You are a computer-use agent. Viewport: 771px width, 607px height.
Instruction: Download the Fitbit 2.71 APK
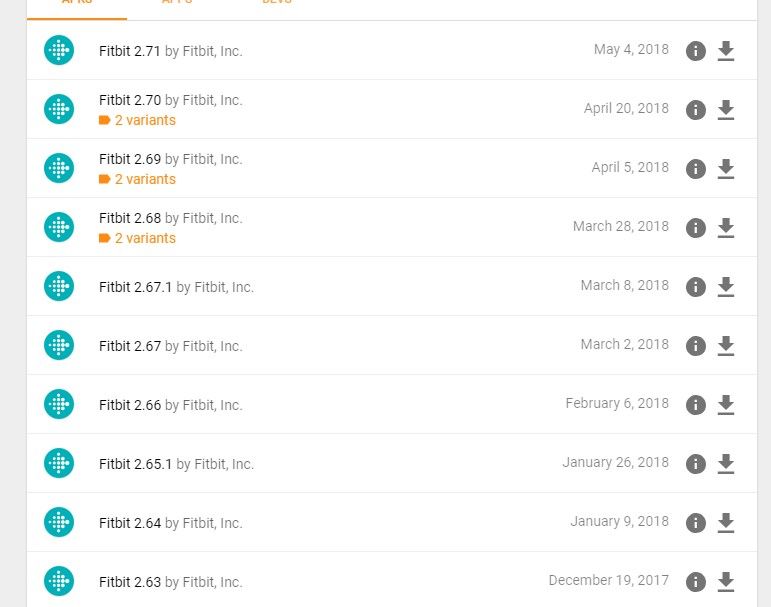pyautogui.click(x=726, y=51)
